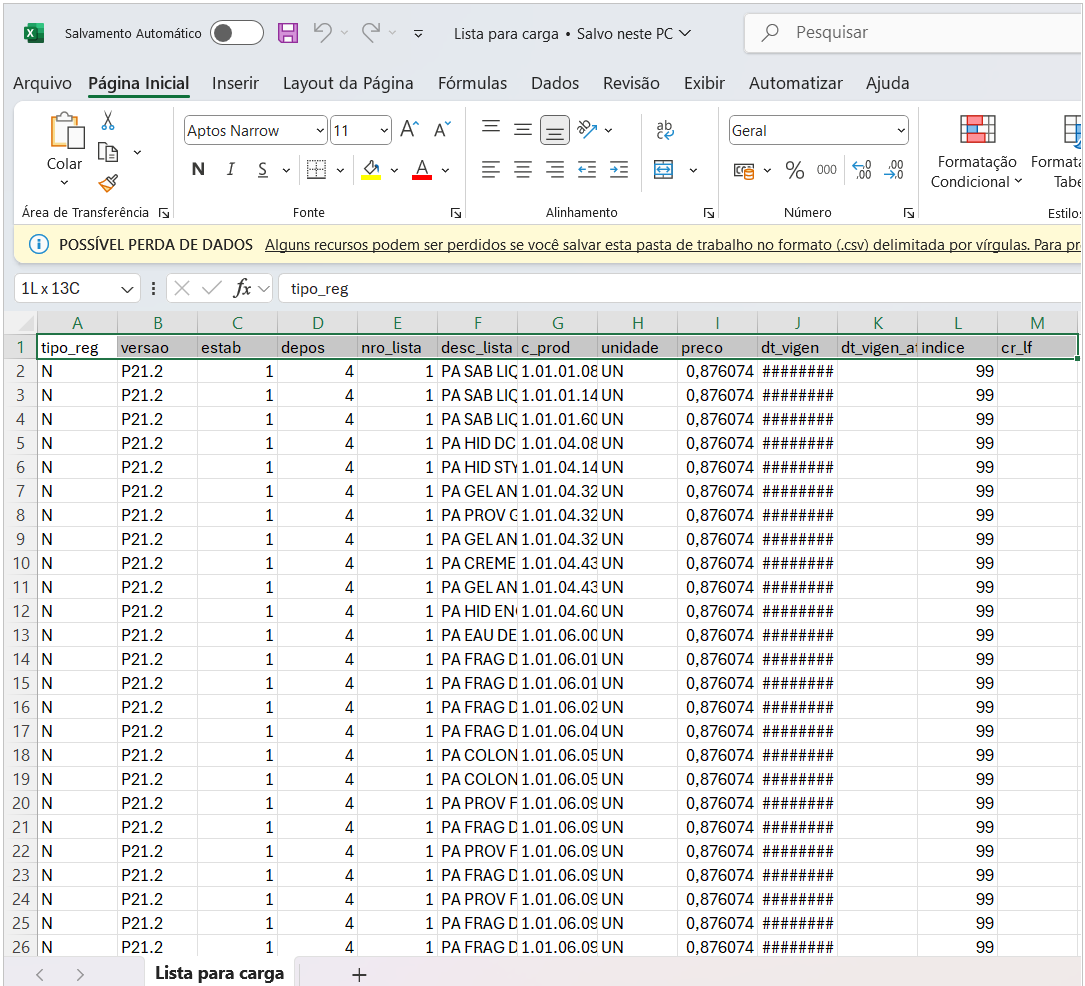
Task: Click the yellow fill color bucket
Action: 371,170
